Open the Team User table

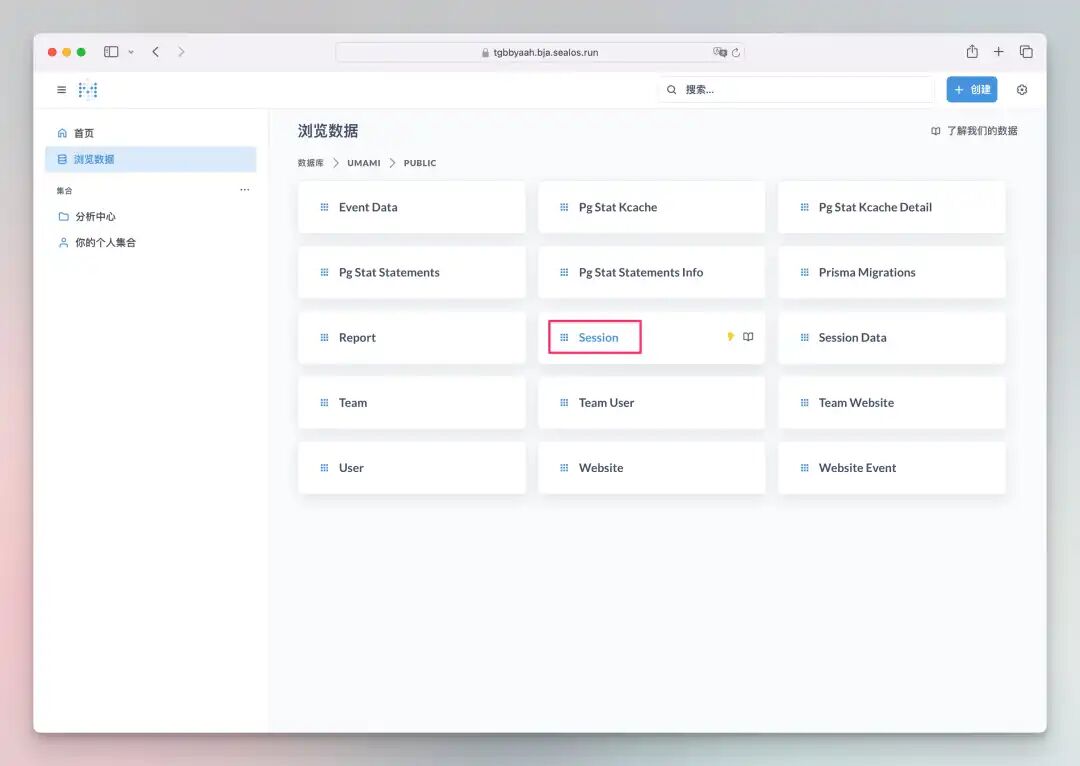point(652,403)
